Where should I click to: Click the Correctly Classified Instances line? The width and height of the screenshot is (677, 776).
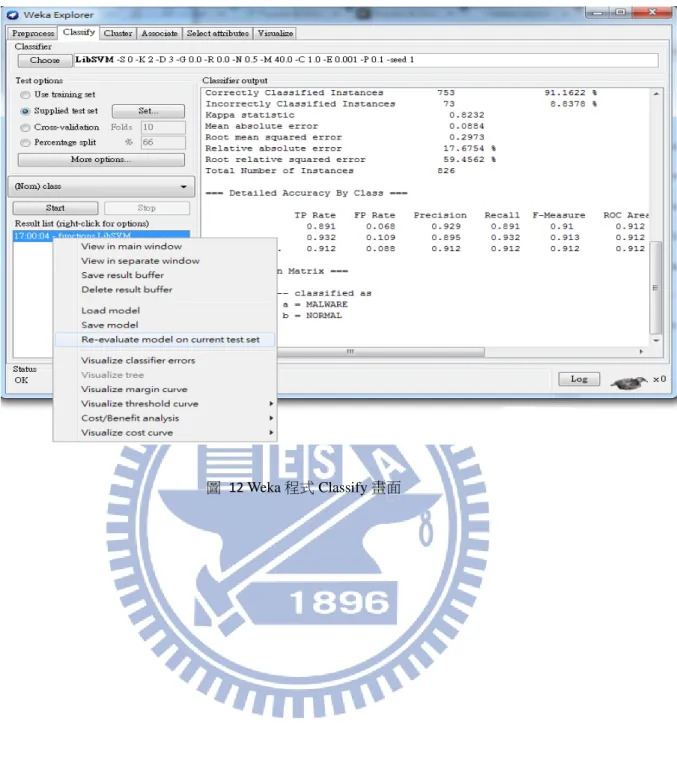(401, 93)
